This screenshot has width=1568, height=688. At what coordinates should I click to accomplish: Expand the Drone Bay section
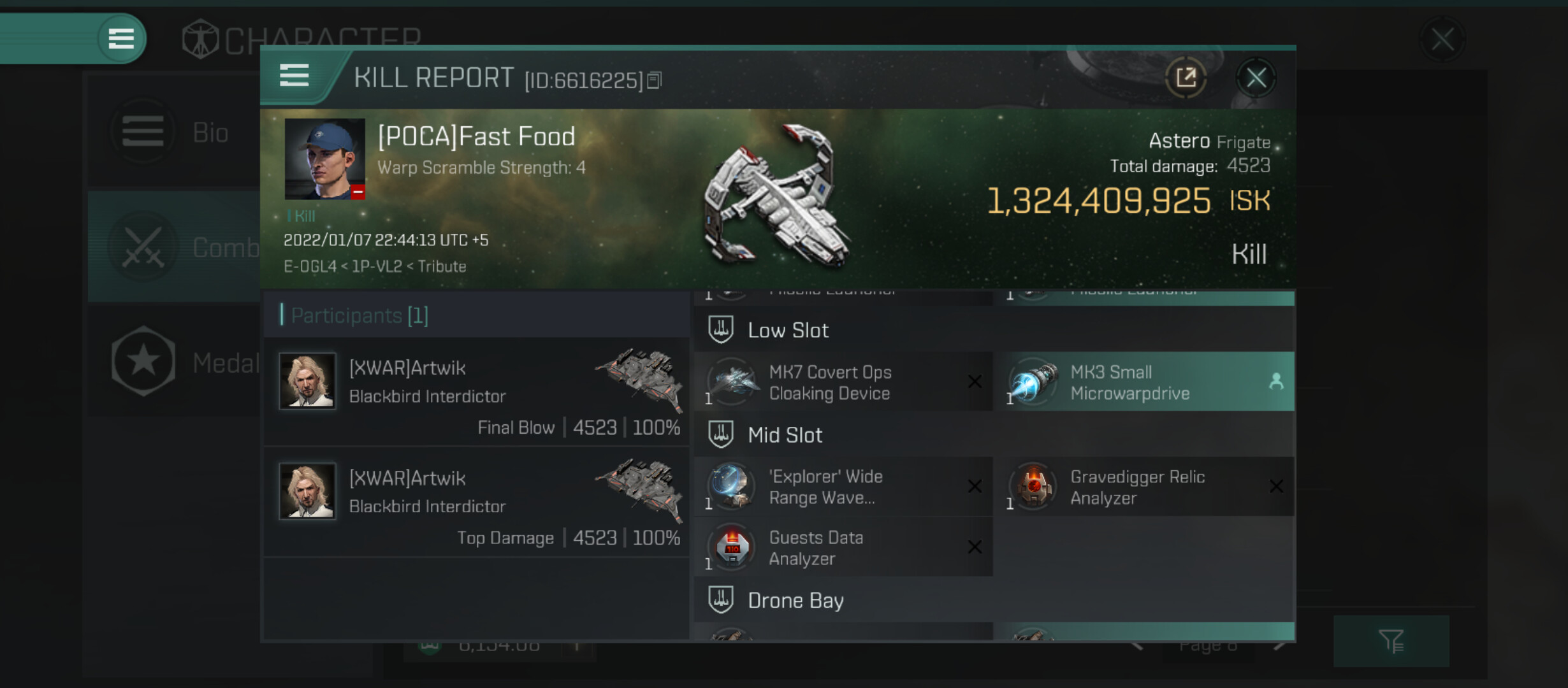(x=795, y=600)
